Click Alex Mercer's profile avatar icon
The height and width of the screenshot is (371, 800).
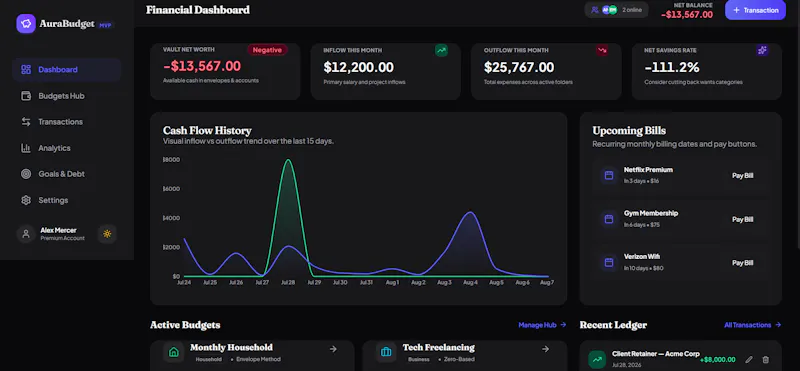26,234
